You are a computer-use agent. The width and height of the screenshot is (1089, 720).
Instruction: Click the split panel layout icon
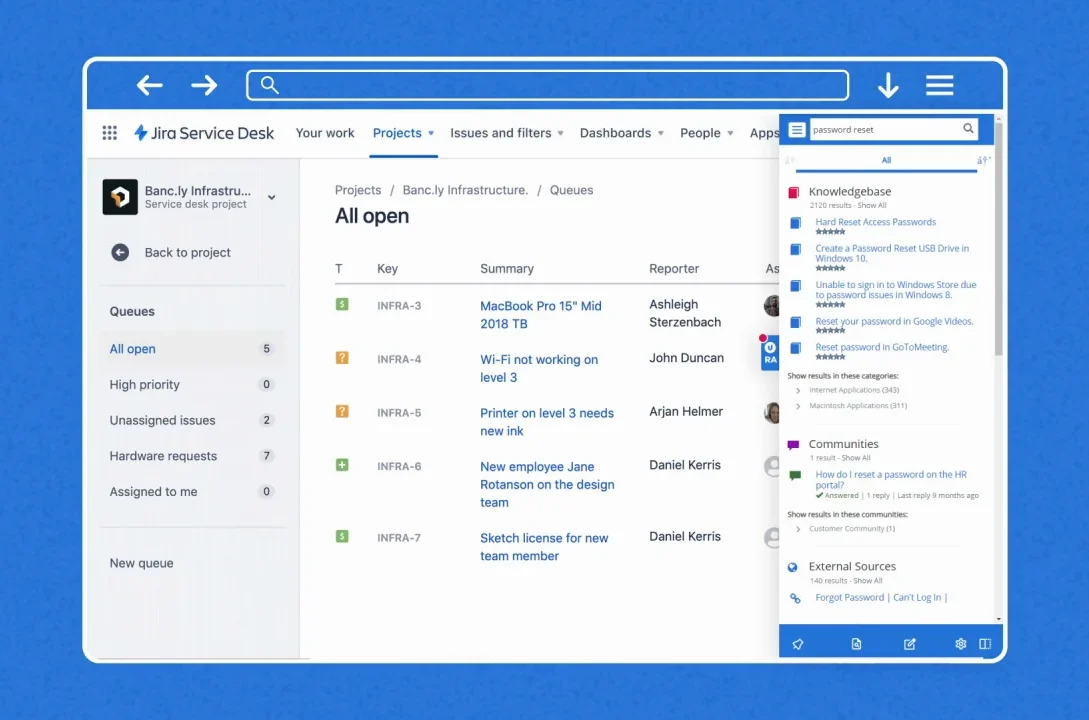pos(985,644)
